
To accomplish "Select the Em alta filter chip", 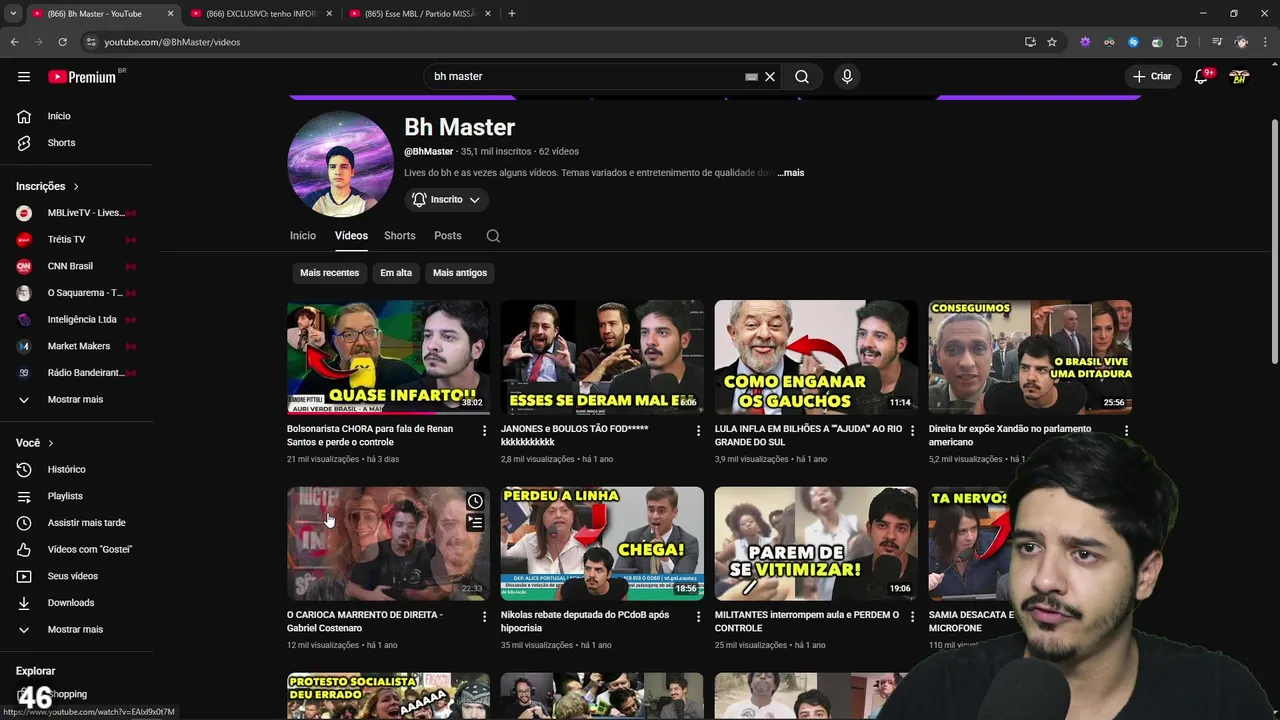I will tap(396, 273).
